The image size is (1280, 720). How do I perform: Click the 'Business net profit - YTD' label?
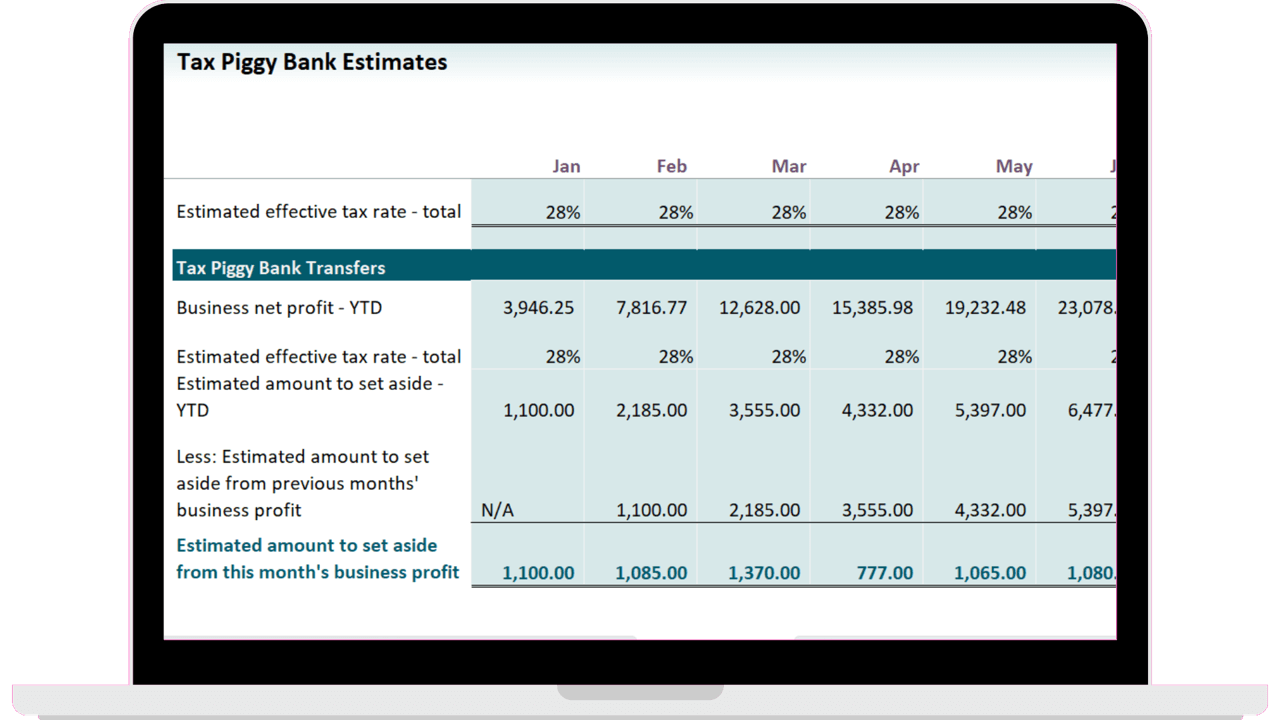pos(279,308)
